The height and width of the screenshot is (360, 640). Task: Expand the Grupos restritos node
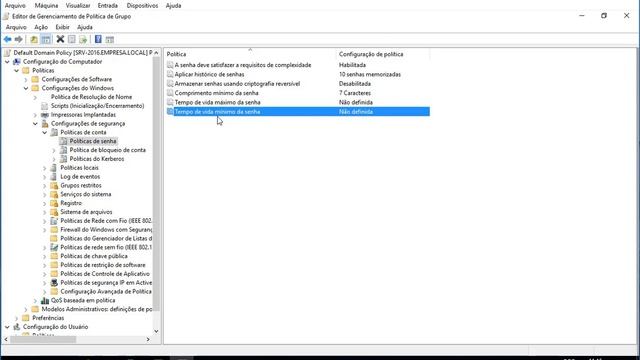tap(44, 185)
